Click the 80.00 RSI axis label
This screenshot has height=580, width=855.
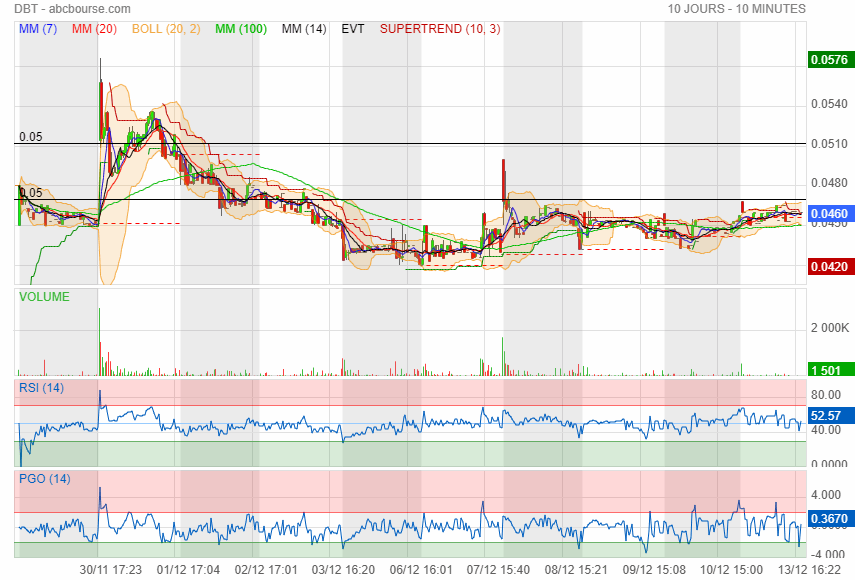pyautogui.click(x=826, y=394)
